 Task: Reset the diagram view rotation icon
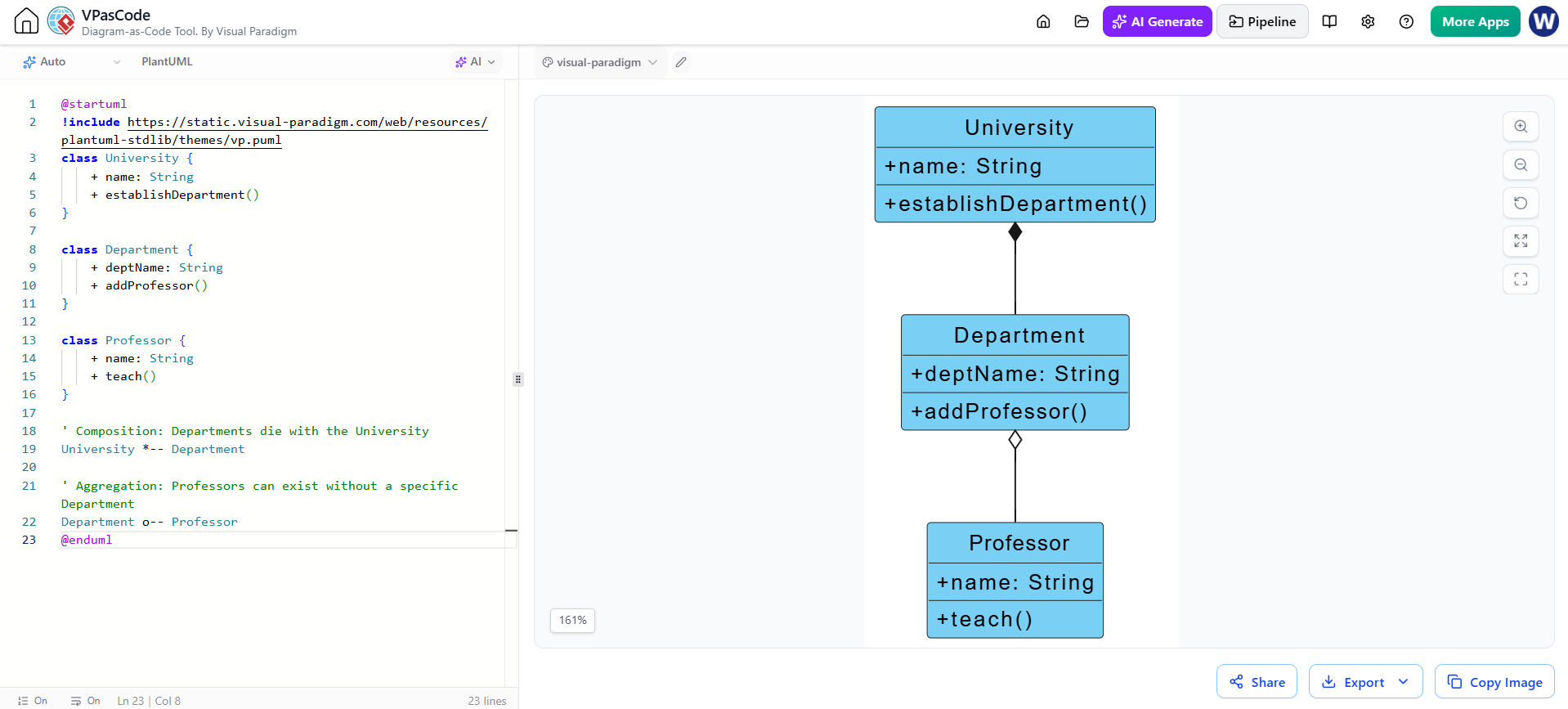tap(1521, 203)
